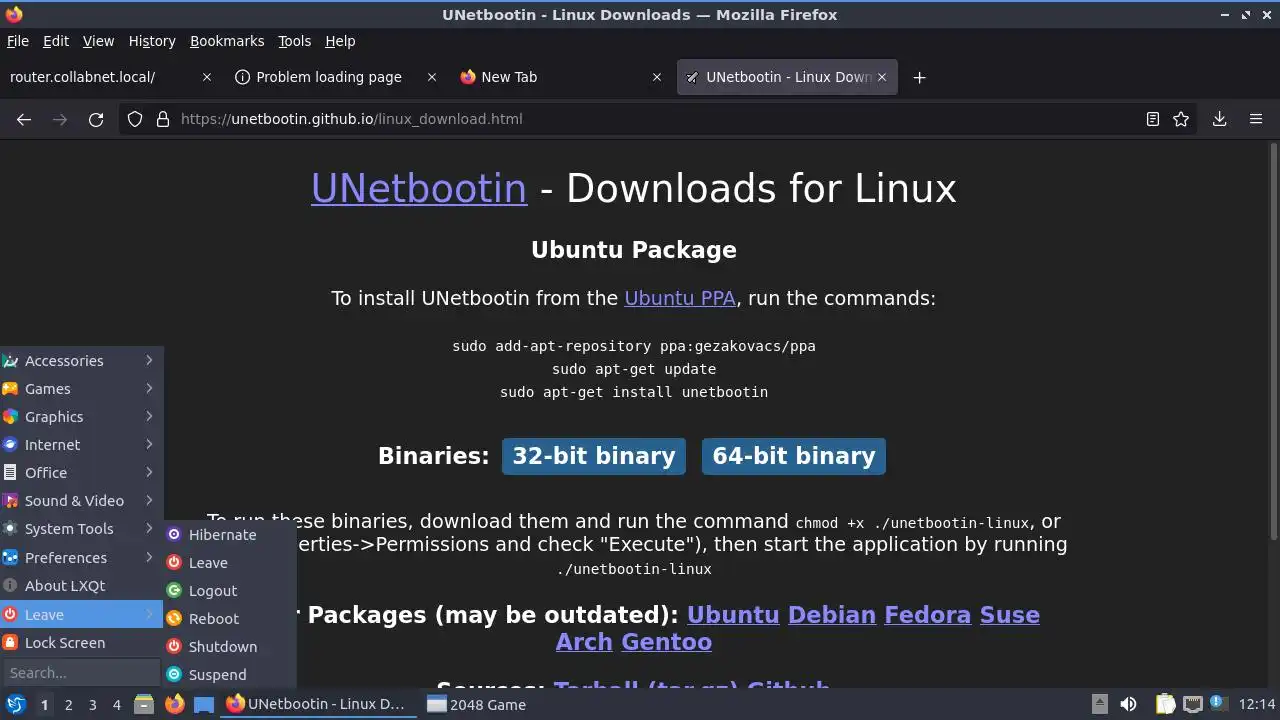This screenshot has height=720, width=1280.
Task: Open the Debian packages link
Action: click(832, 615)
